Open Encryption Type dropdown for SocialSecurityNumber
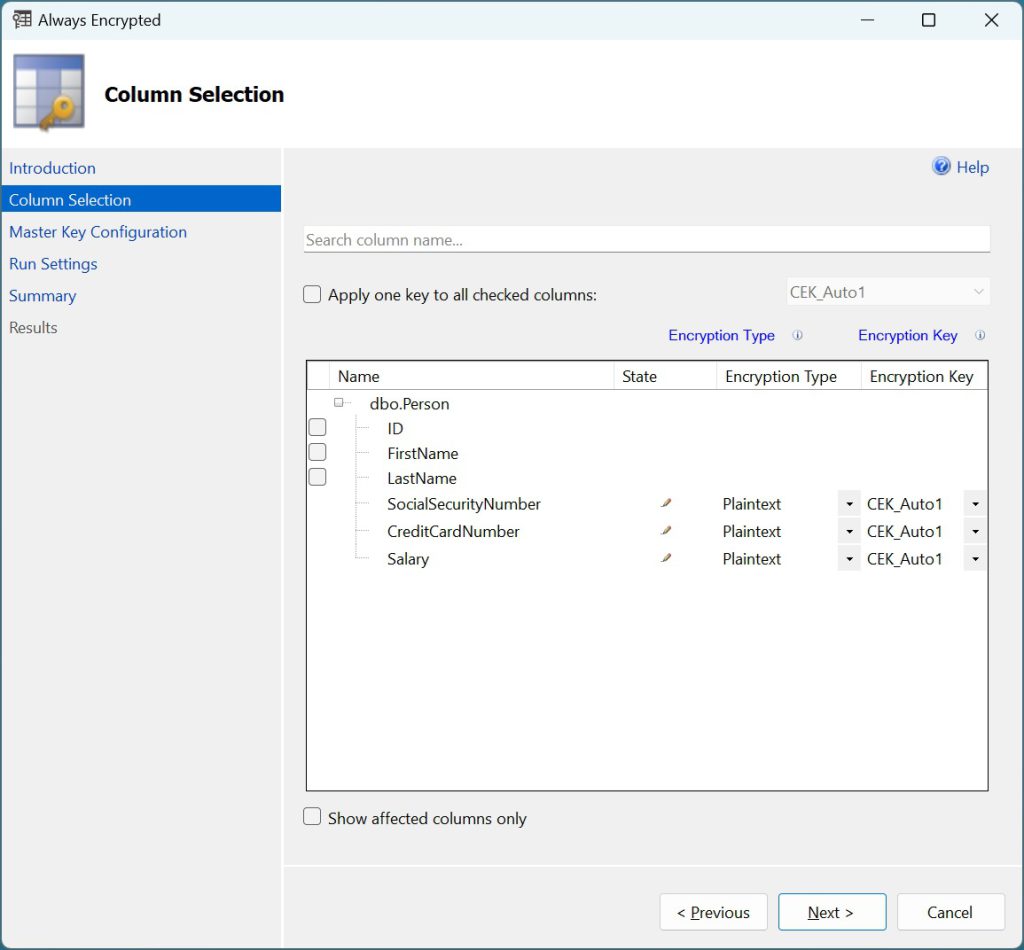The width and height of the screenshot is (1024, 950). [x=849, y=504]
